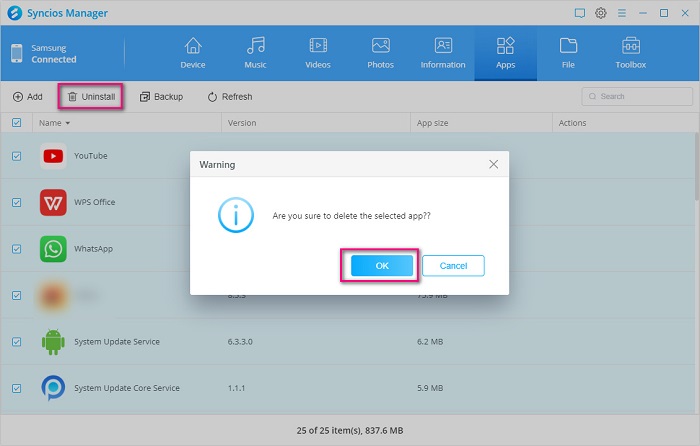Open the Videos section

(318, 52)
